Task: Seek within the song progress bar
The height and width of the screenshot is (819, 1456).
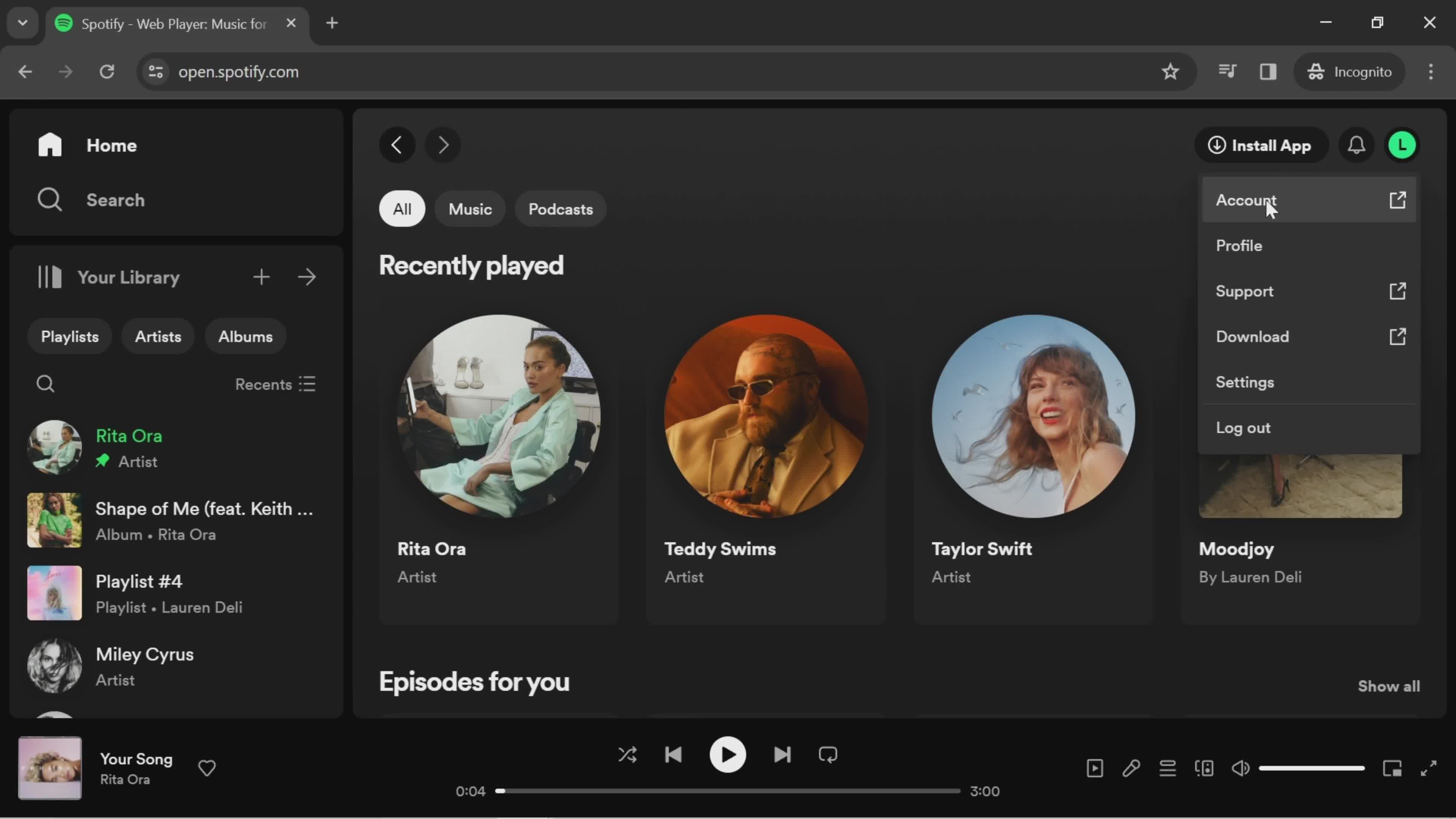Action: tap(728, 791)
